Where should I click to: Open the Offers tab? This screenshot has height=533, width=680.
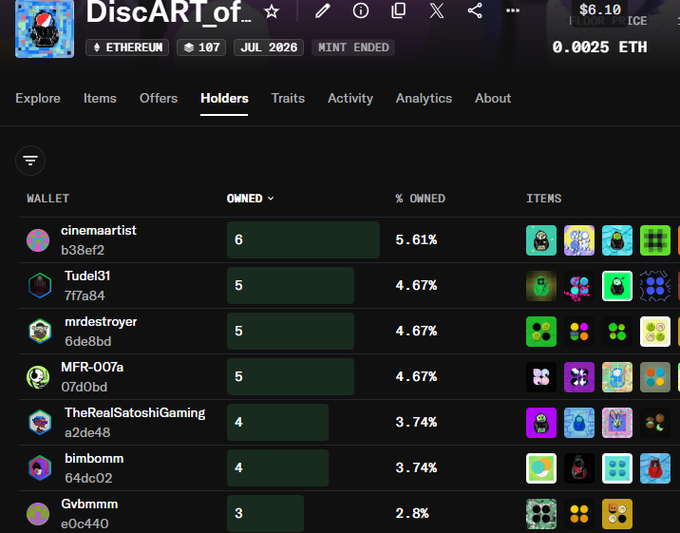[x=158, y=98]
